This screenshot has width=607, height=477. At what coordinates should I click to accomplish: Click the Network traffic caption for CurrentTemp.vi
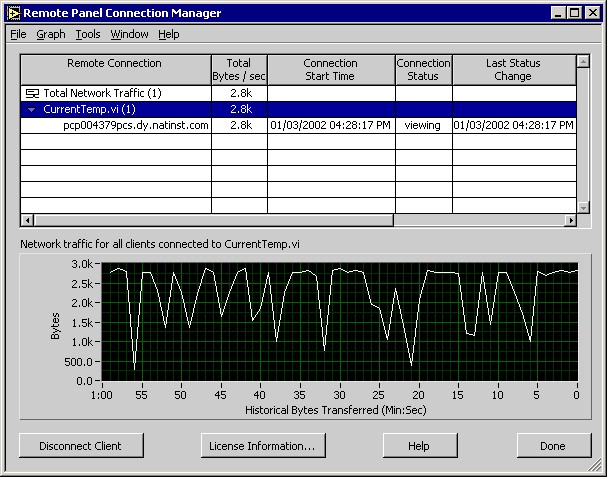click(160, 244)
